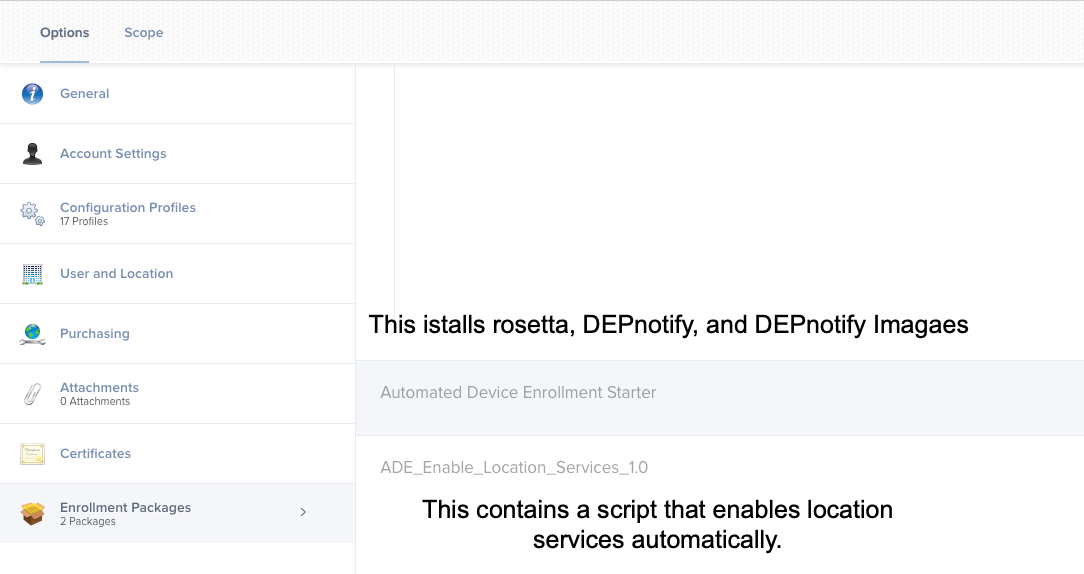
Task: Click the Attachments paperclip icon
Action: click(x=32, y=394)
